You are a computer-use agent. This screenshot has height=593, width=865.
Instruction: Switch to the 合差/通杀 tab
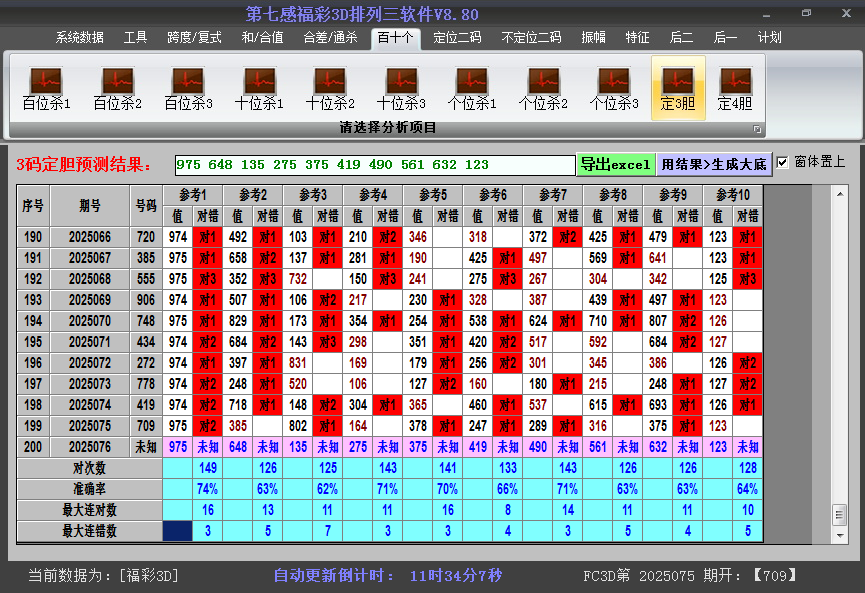pyautogui.click(x=330, y=38)
